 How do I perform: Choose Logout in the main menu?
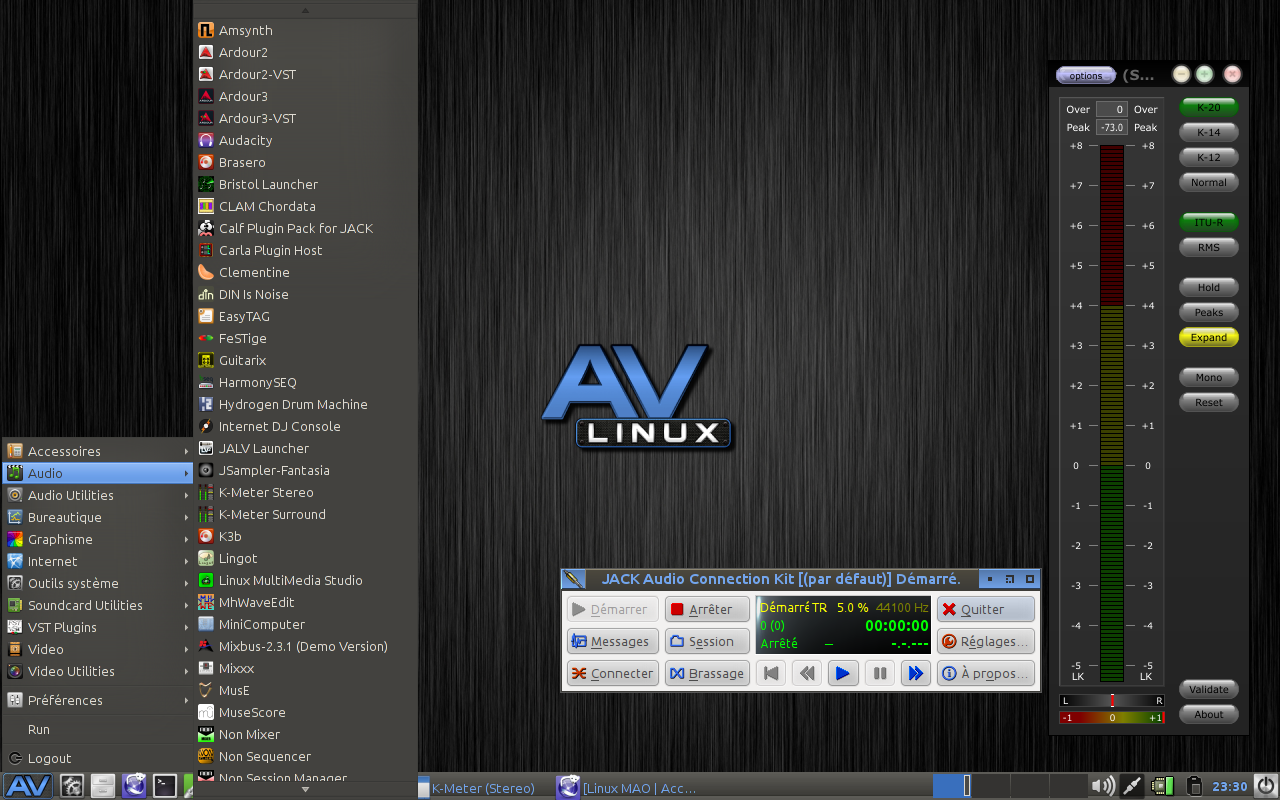tap(98, 758)
